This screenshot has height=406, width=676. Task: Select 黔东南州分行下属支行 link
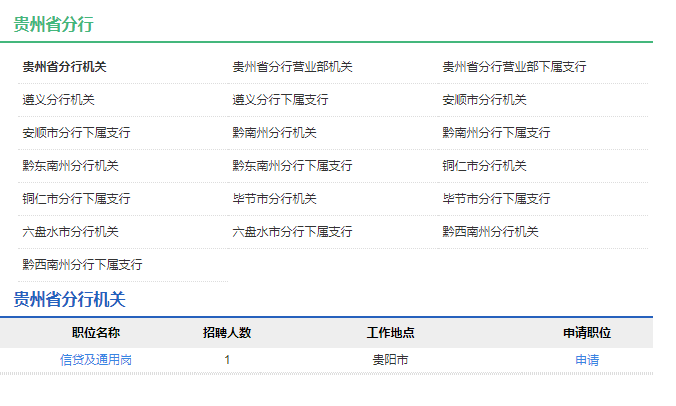[x=292, y=166]
